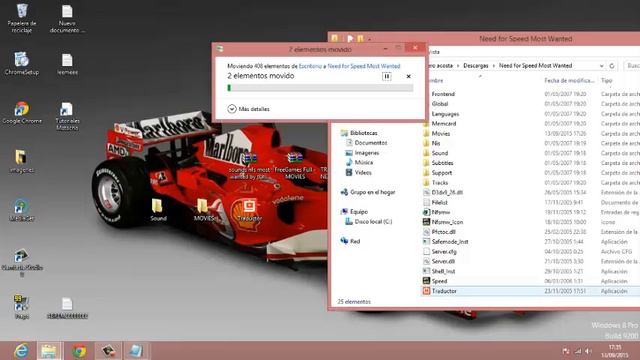This screenshot has height=360, width=640.
Task: Click the network icon in system tray
Action: pyautogui.click(x=578, y=351)
